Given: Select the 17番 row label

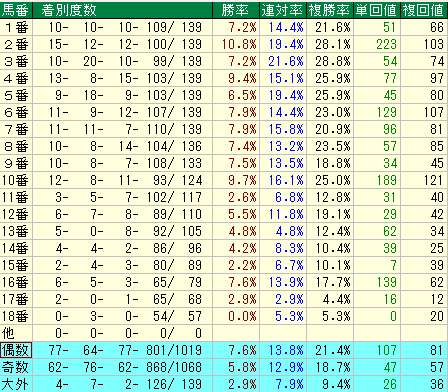Looking at the screenshot, I should tap(15, 299).
